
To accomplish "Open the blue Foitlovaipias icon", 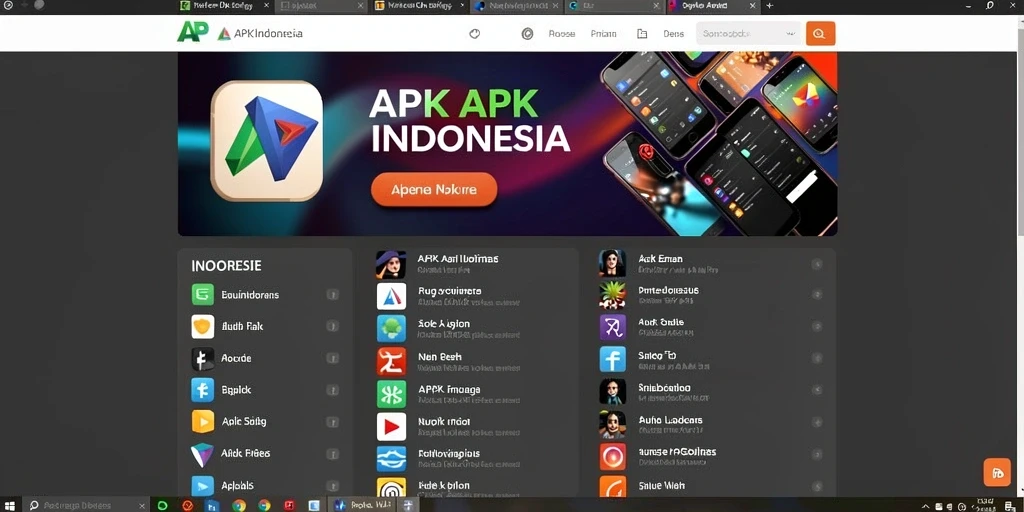I will click(391, 458).
